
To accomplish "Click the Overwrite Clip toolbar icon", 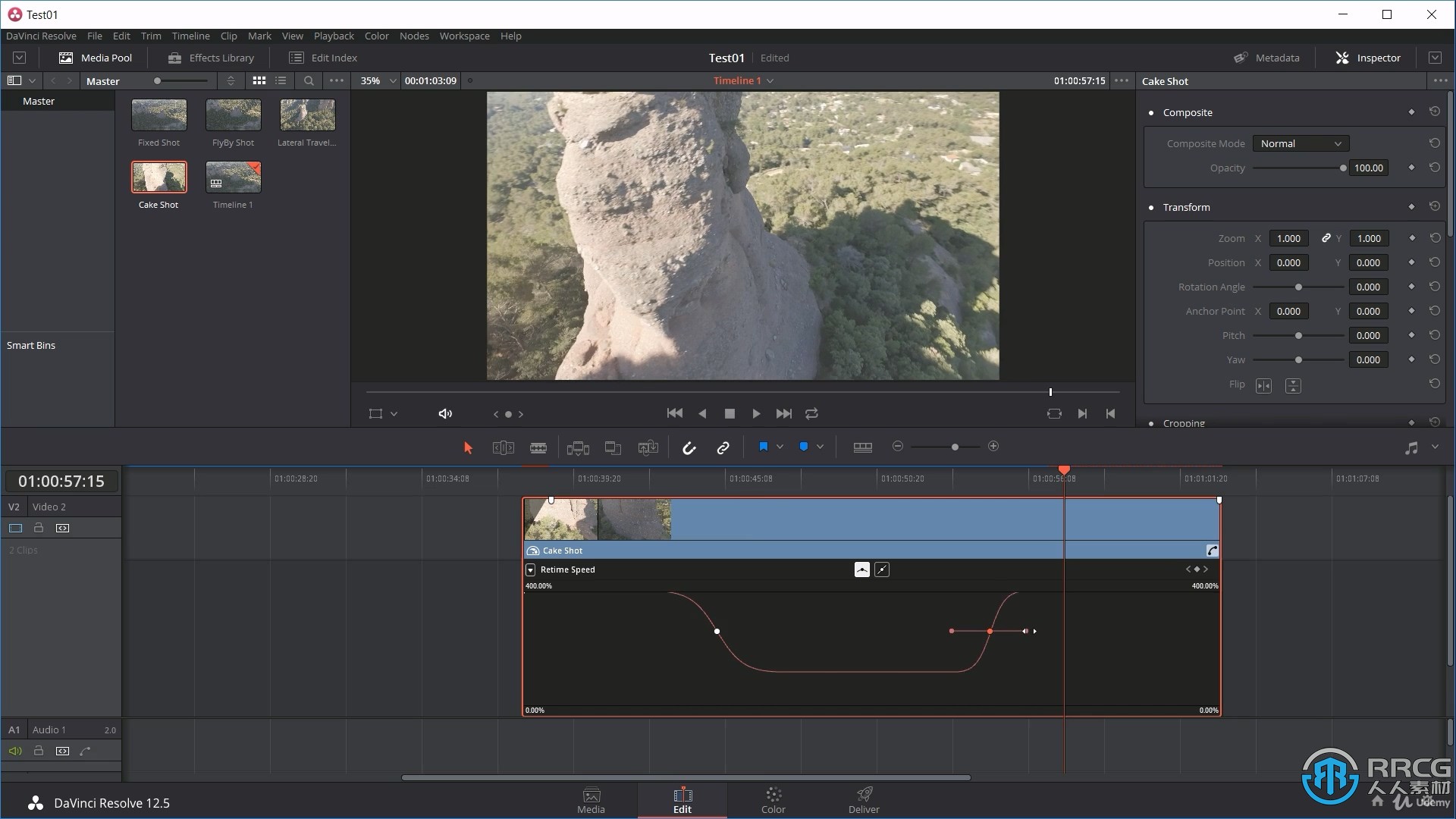I will [x=613, y=447].
